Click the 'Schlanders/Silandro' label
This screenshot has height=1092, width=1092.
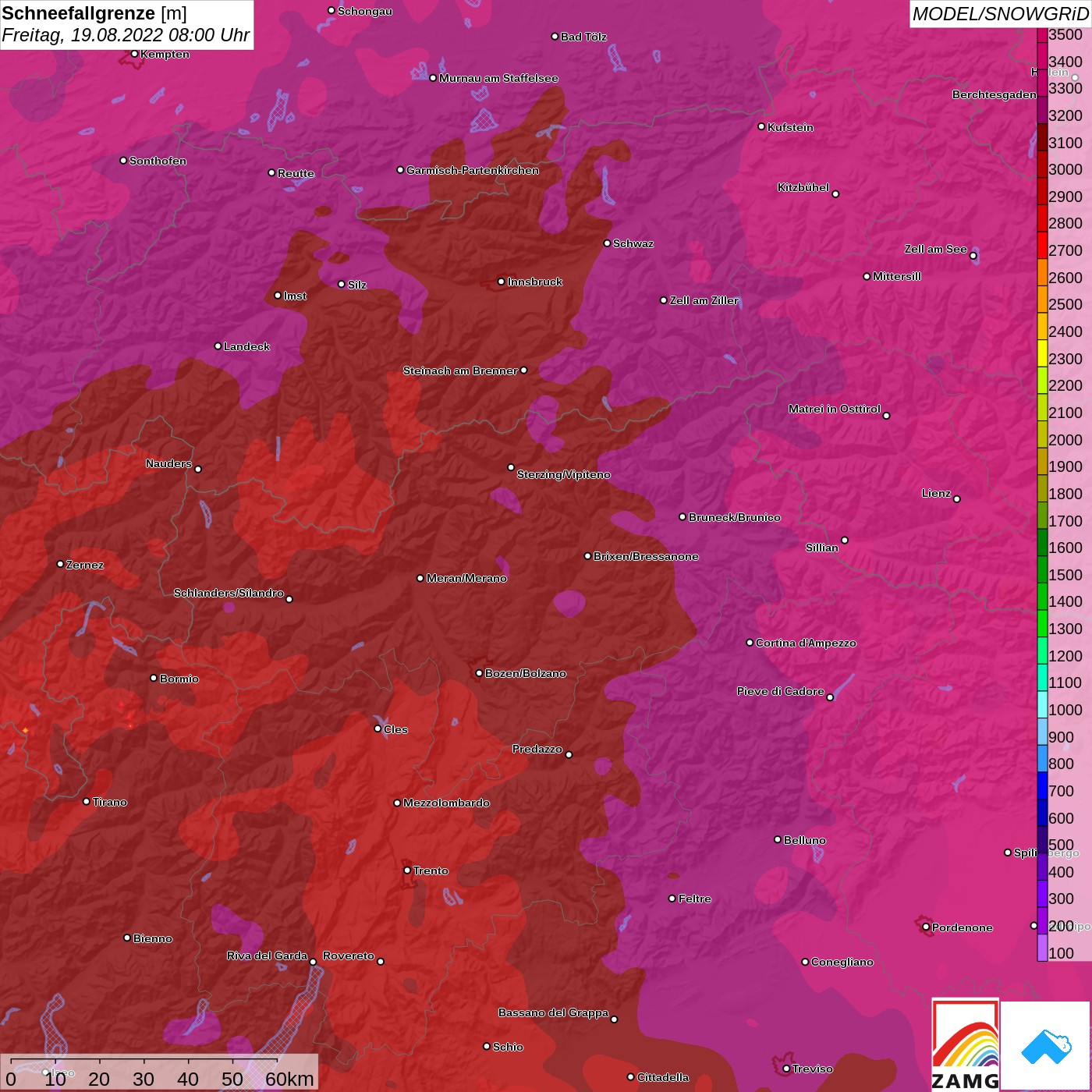pyautogui.click(x=229, y=593)
